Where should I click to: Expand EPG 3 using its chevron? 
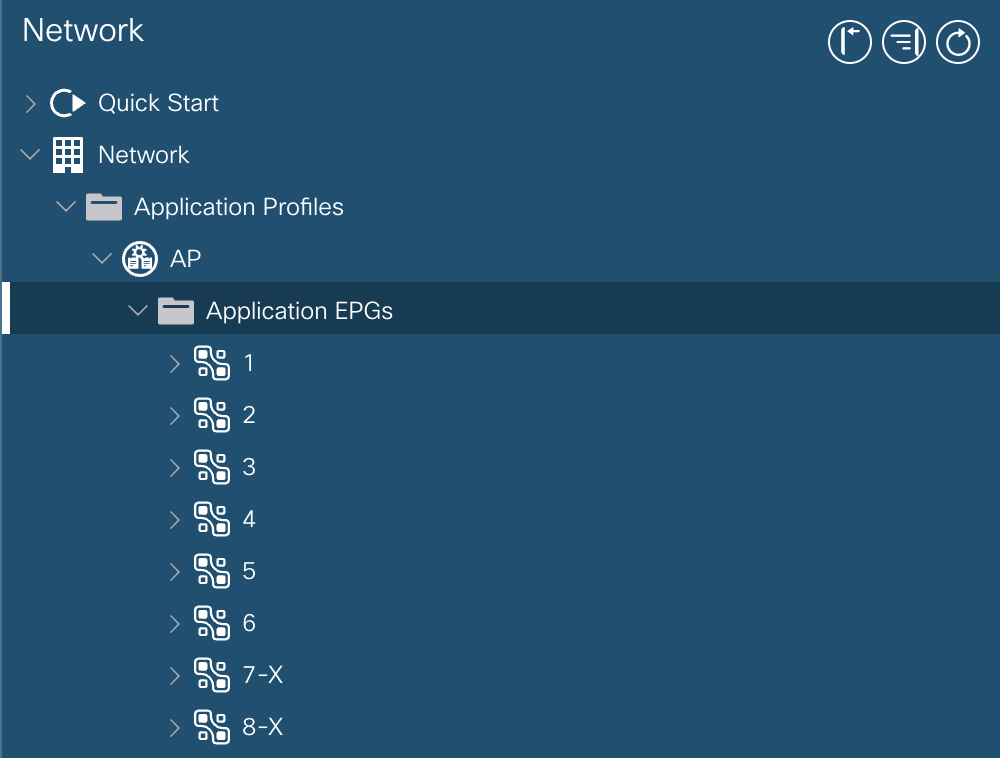coord(173,467)
